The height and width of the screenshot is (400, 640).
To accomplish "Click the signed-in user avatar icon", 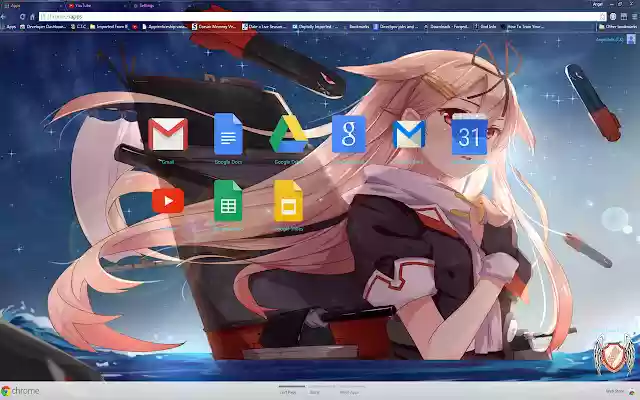I will coord(631,39).
